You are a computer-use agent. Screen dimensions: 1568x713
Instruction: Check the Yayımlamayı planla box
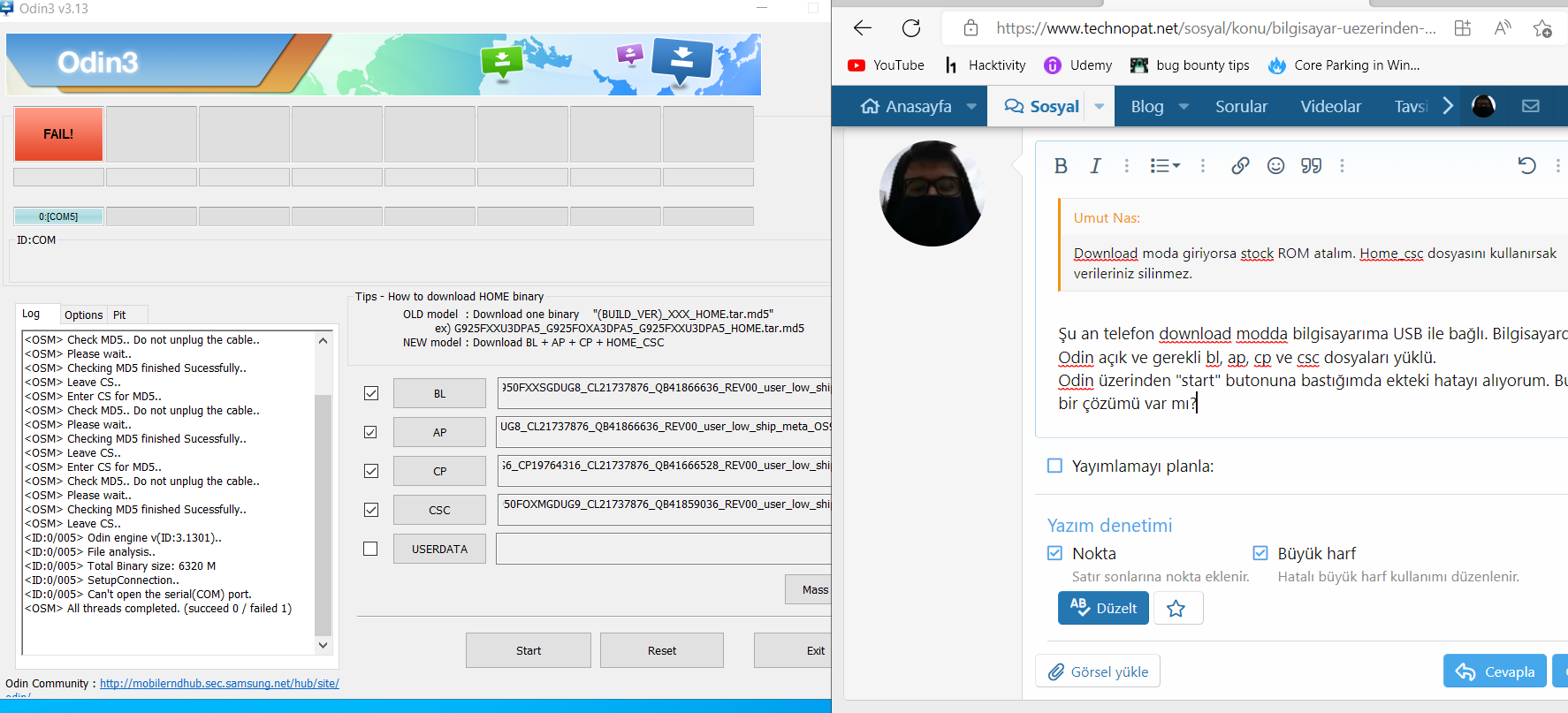click(1054, 466)
